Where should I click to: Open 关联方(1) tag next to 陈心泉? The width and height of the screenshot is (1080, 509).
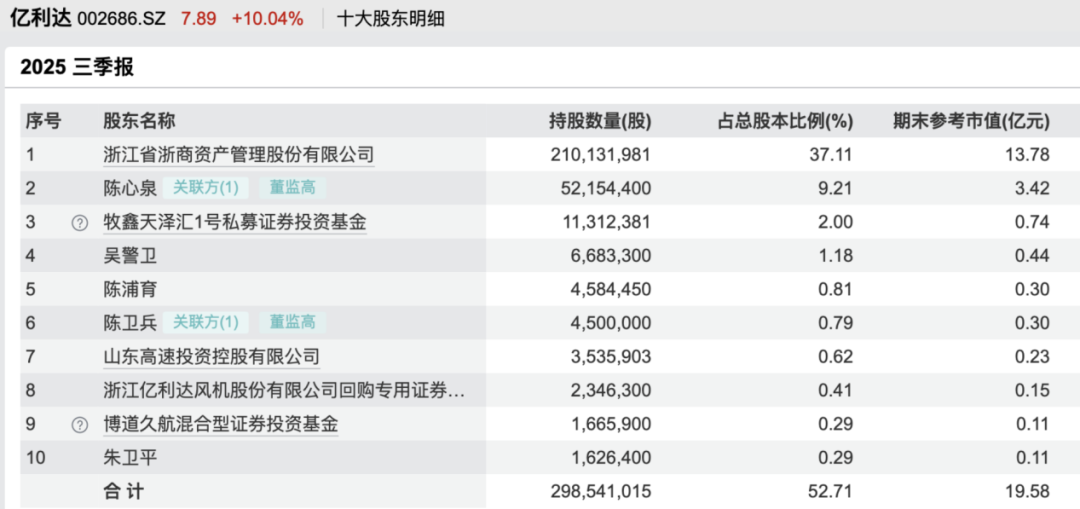[x=206, y=187]
